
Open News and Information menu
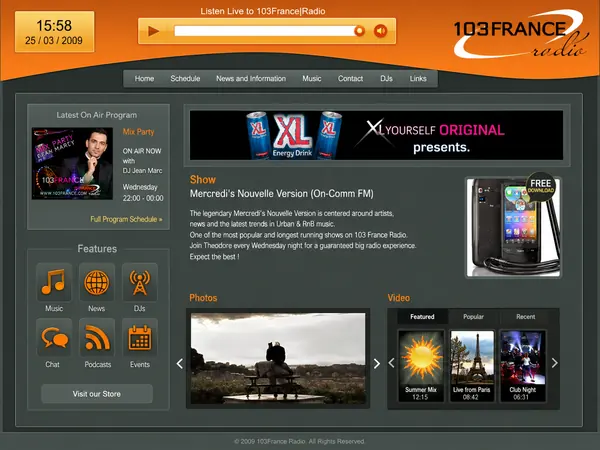point(251,78)
